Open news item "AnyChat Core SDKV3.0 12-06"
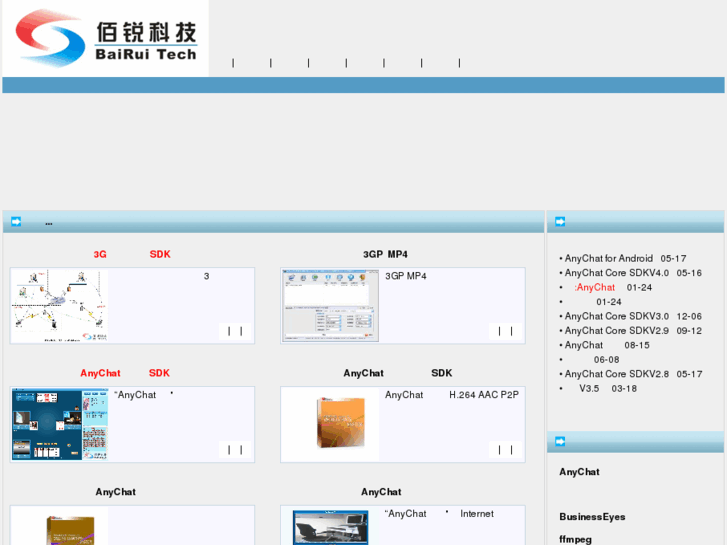The height and width of the screenshot is (545, 727). (631, 316)
